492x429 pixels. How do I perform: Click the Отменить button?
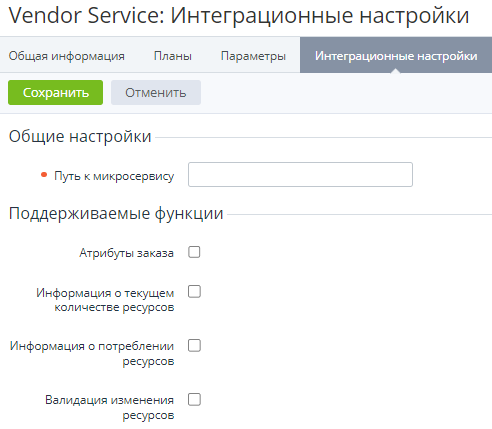(x=156, y=92)
